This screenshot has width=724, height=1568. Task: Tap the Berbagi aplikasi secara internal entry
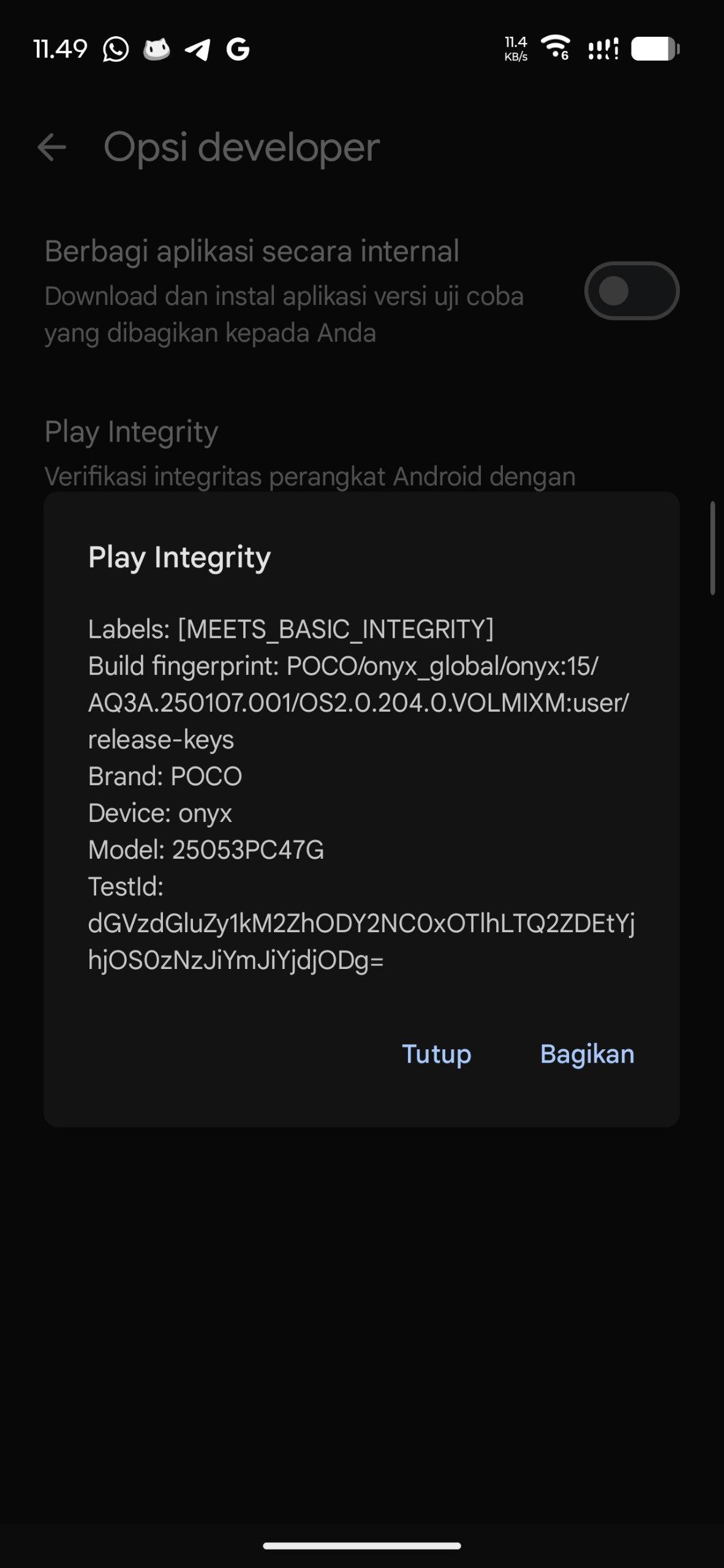(x=251, y=252)
